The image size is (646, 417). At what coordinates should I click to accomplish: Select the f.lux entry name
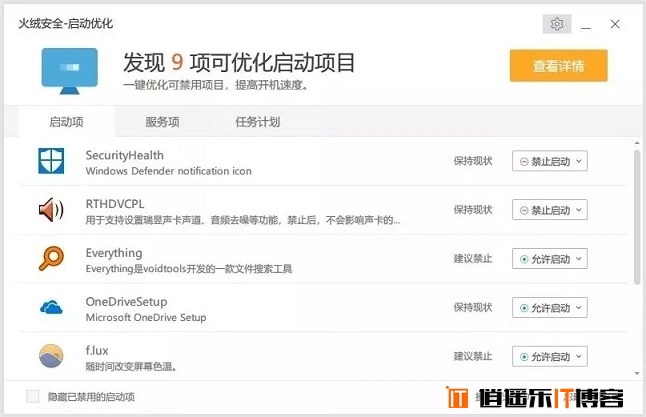point(97,351)
